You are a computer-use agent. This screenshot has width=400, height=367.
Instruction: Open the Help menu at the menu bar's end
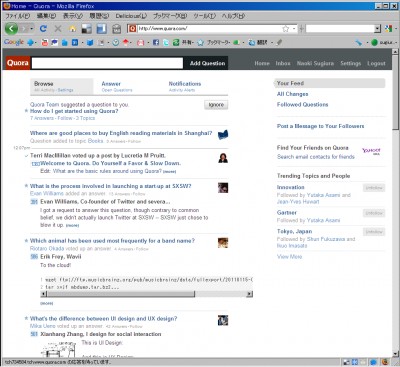point(233,16)
